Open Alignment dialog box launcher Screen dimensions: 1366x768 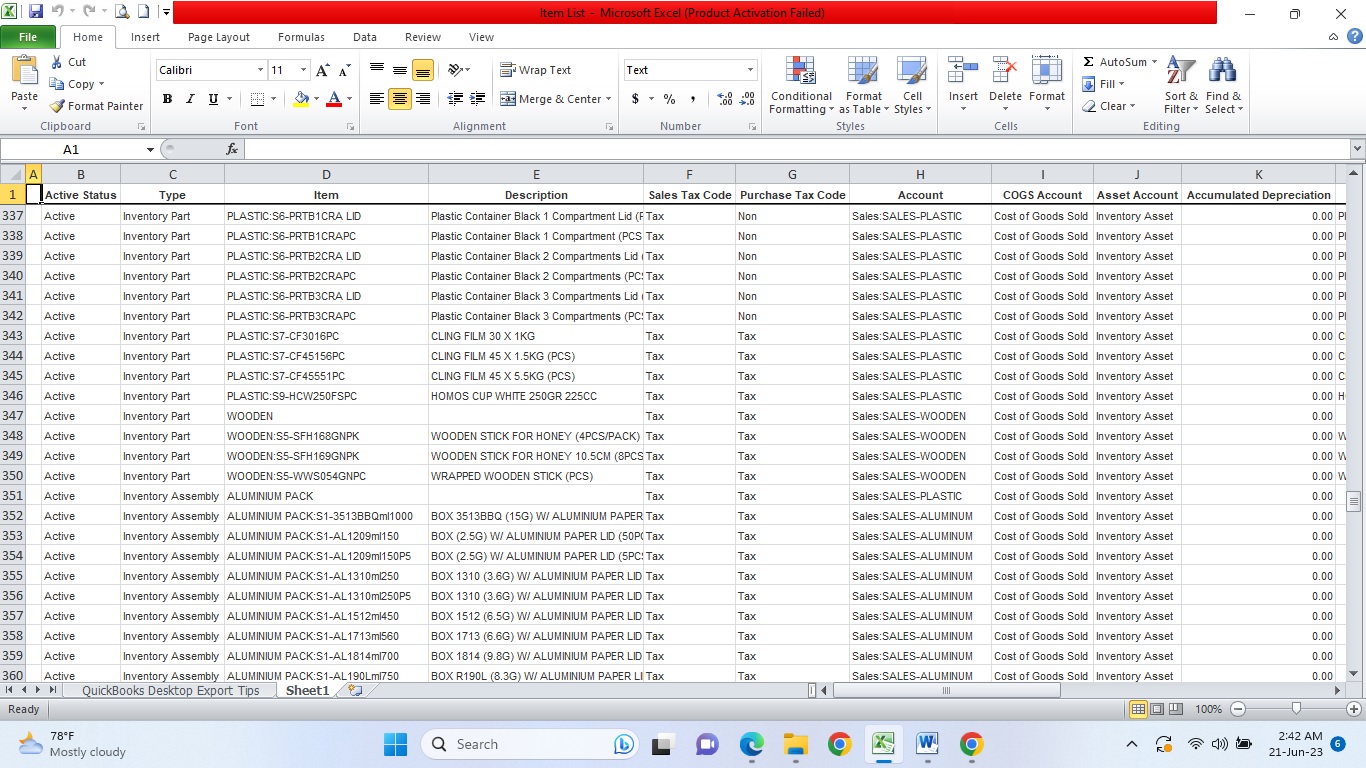coord(609,127)
